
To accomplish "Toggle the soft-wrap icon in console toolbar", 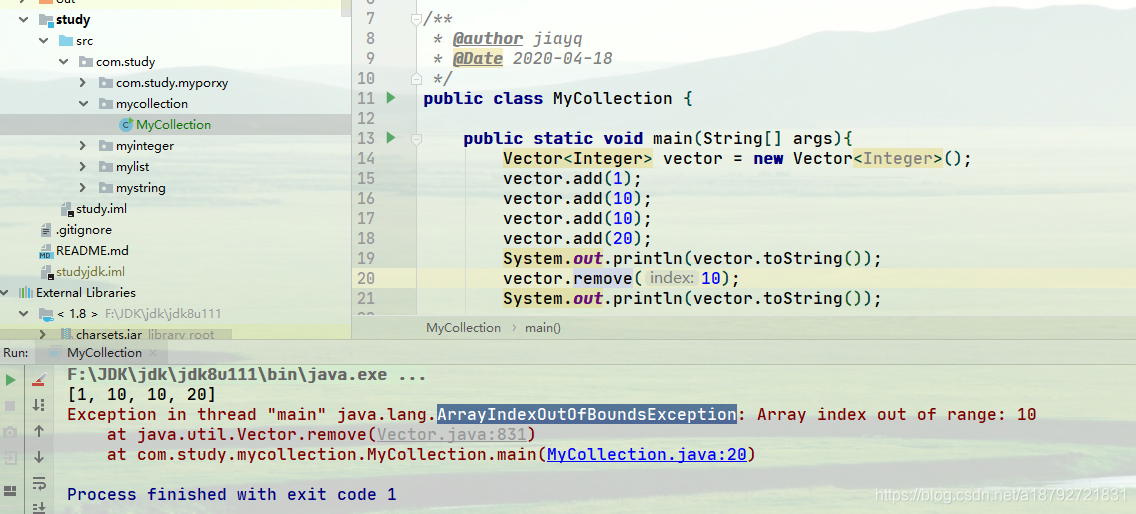I will coord(39,483).
